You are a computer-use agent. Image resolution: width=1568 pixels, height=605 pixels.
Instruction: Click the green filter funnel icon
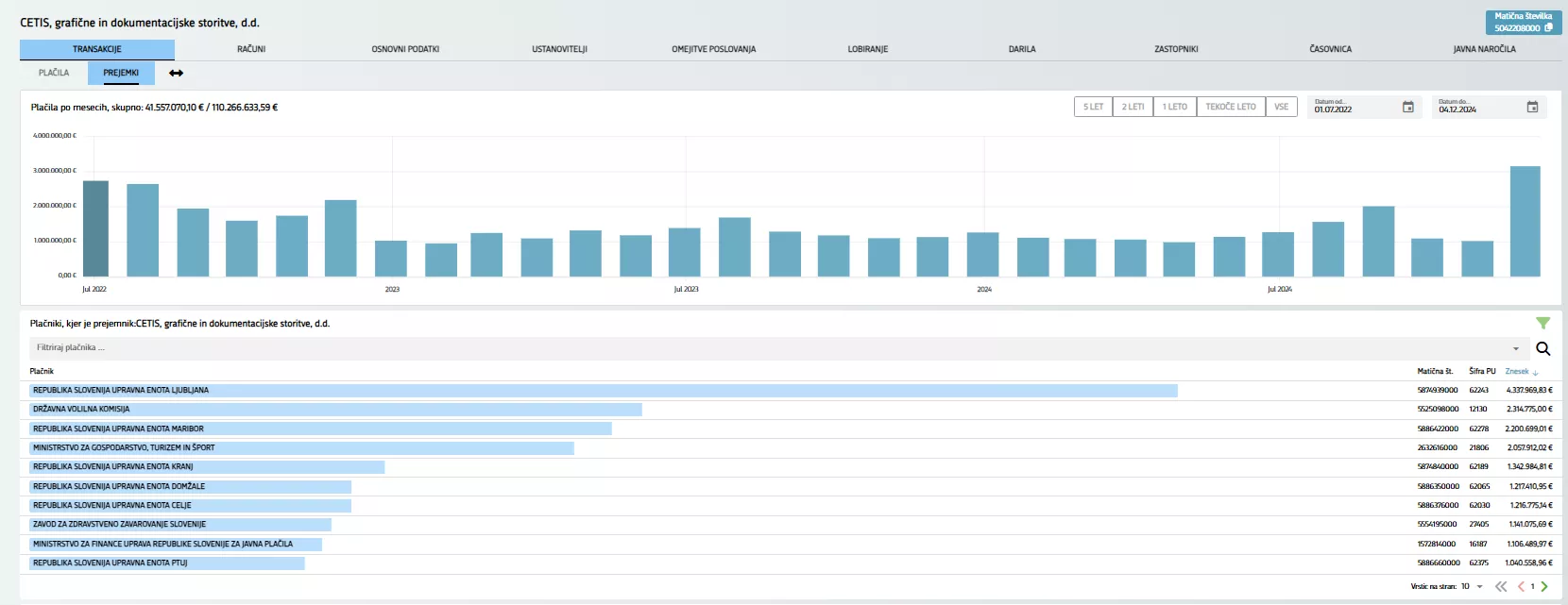point(1542,323)
